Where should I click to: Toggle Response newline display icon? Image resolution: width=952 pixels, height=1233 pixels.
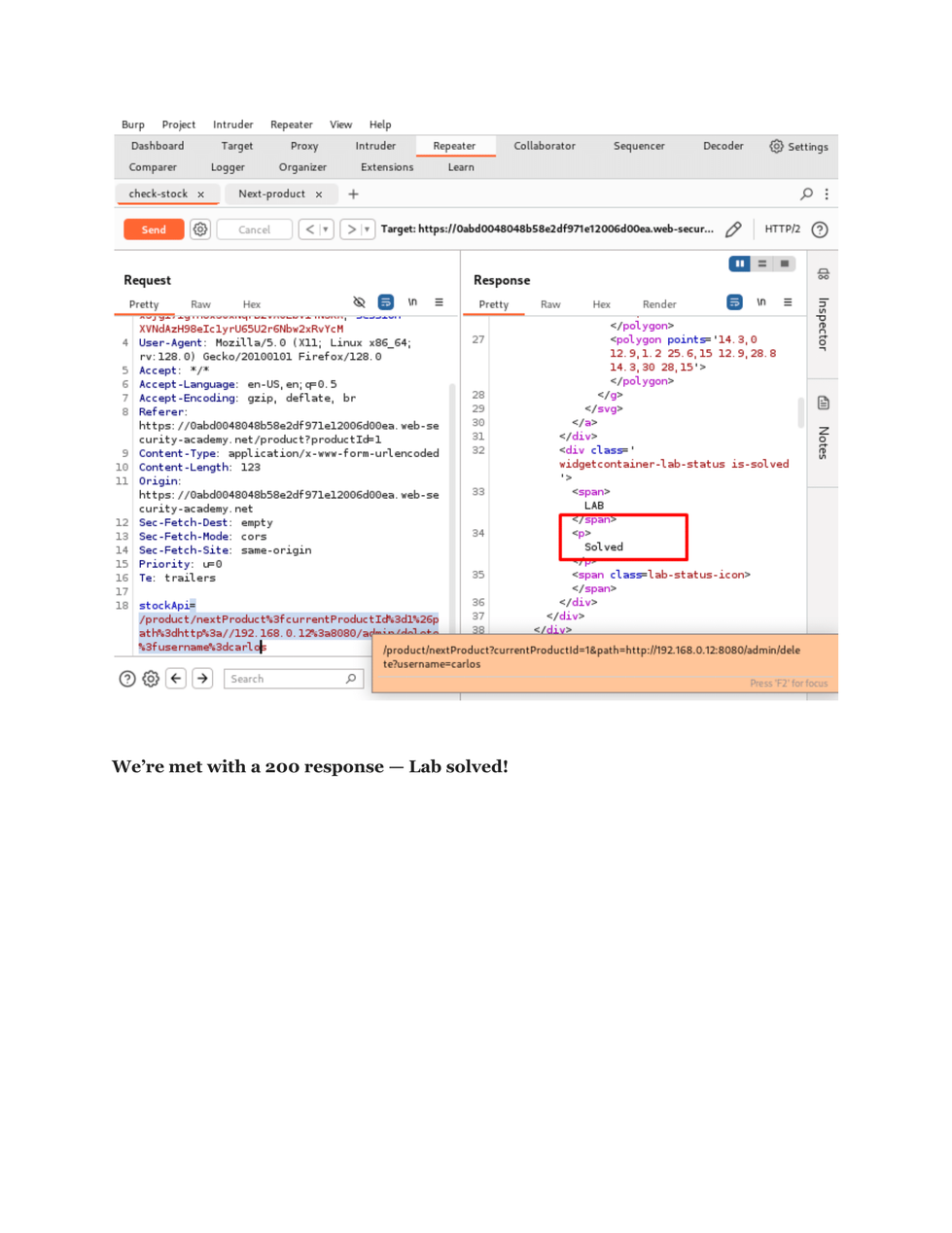pos(761,302)
